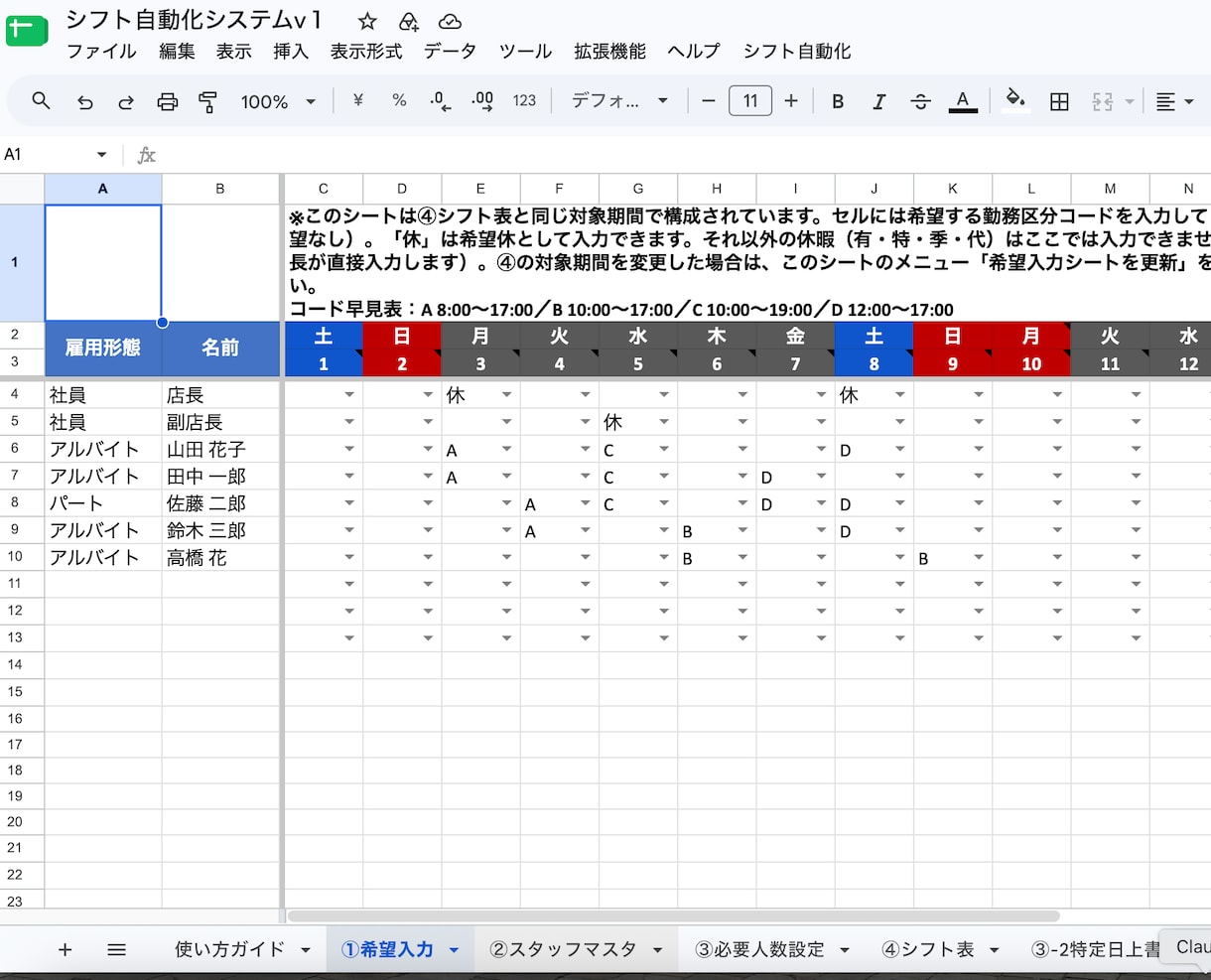
Task: Open the ツール menu
Action: 525,51
